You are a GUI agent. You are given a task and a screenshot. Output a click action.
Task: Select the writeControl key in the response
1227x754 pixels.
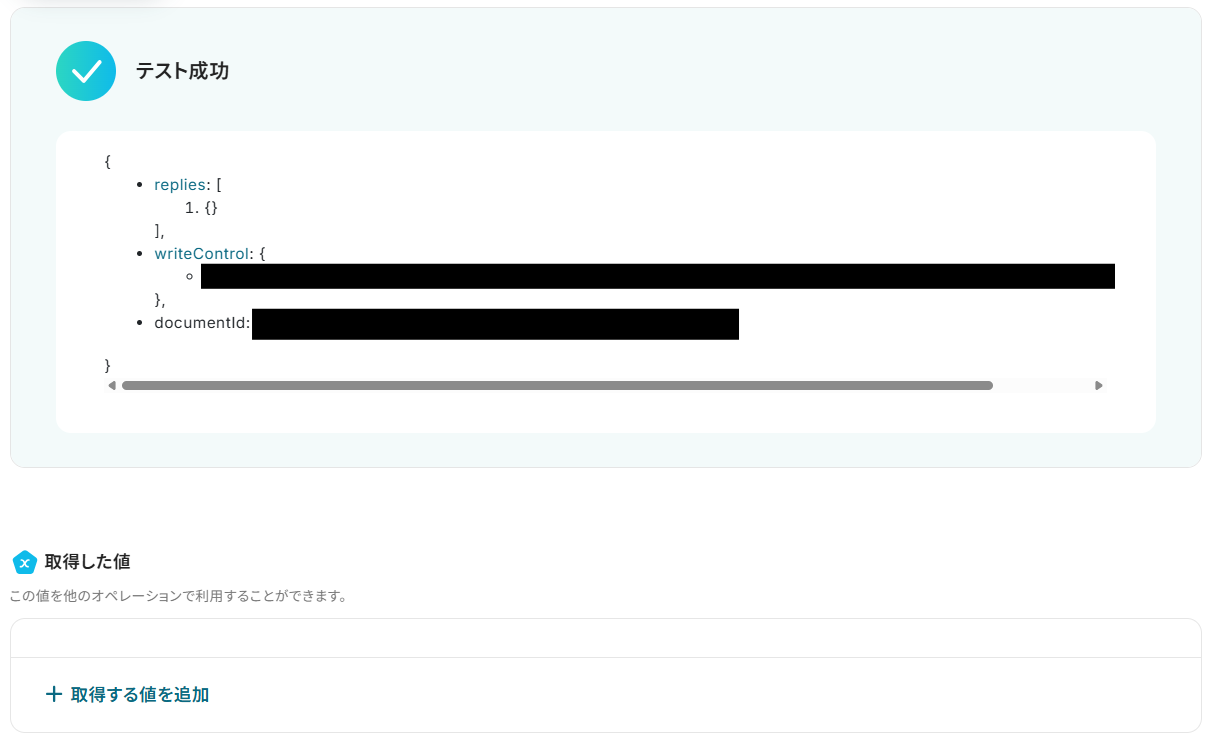201,254
